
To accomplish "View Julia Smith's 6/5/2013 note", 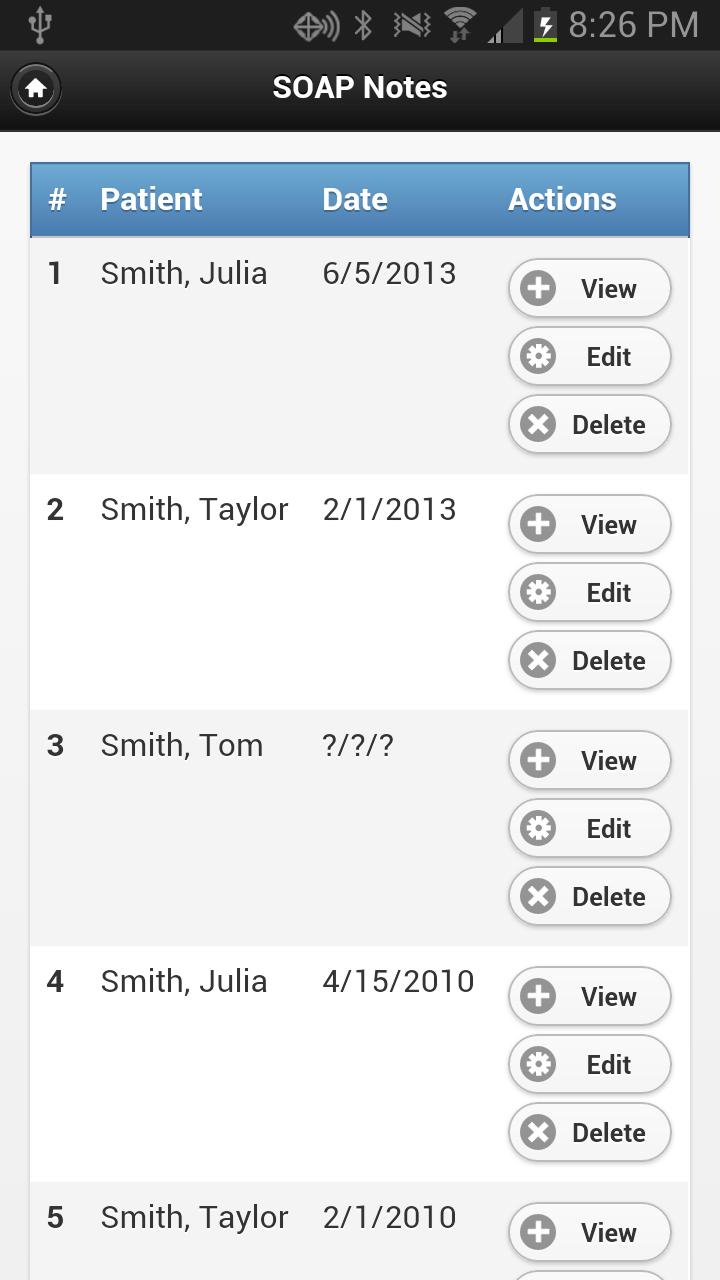I will pos(589,289).
